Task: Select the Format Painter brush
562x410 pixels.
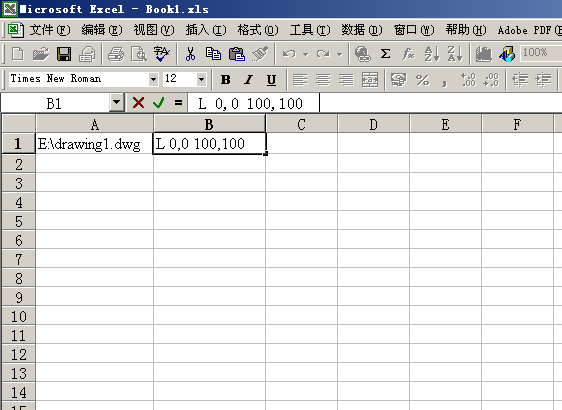Action: [260, 54]
